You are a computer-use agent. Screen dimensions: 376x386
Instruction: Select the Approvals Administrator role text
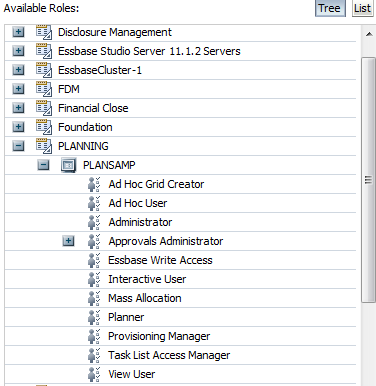click(166, 241)
